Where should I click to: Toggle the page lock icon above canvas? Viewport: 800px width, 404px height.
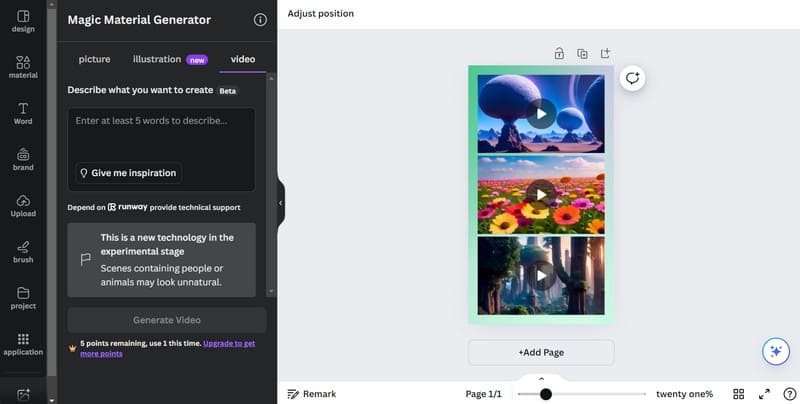(558, 53)
